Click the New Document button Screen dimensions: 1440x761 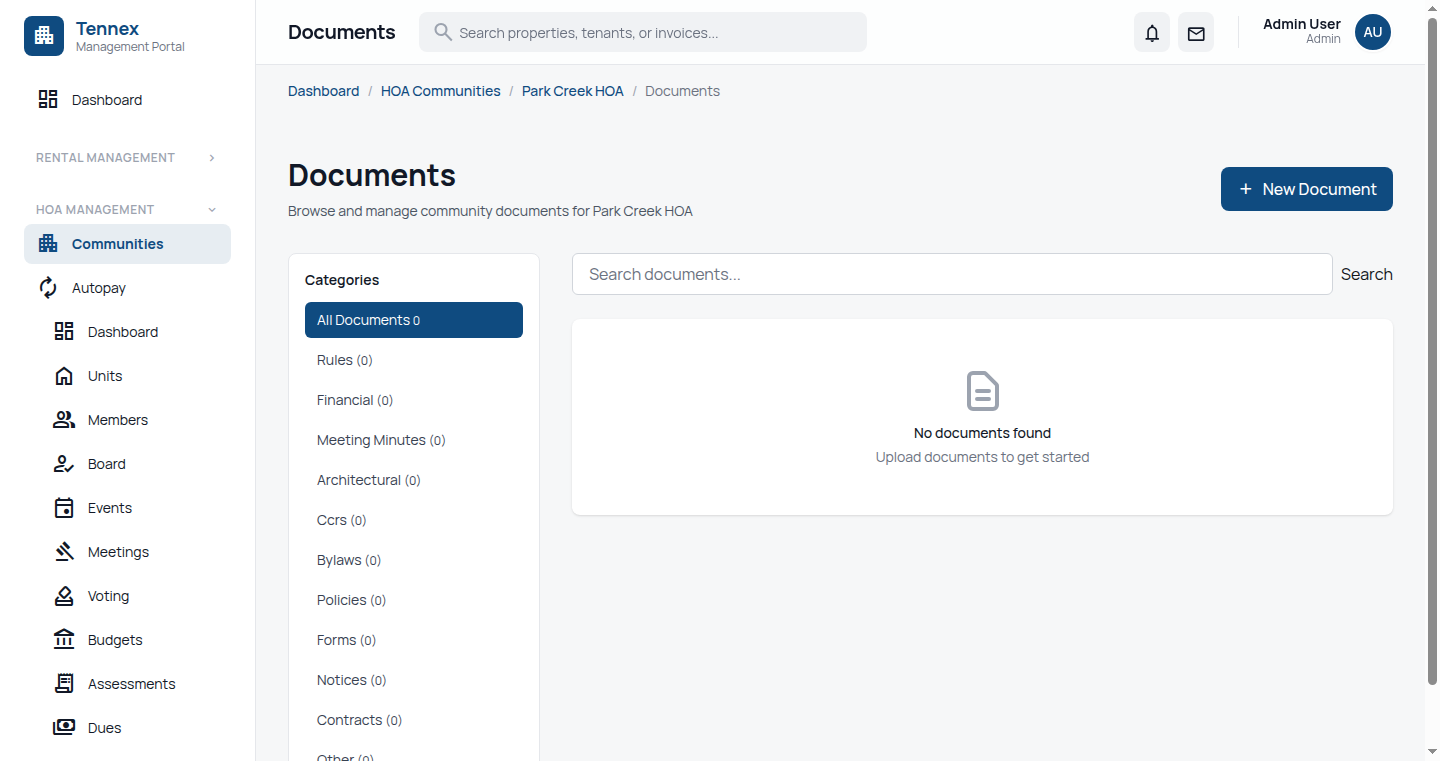[x=1306, y=189]
